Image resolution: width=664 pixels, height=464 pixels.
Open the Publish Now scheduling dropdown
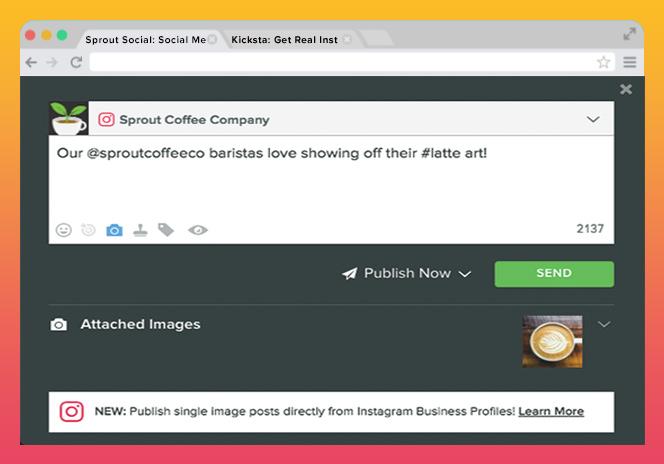pos(465,274)
